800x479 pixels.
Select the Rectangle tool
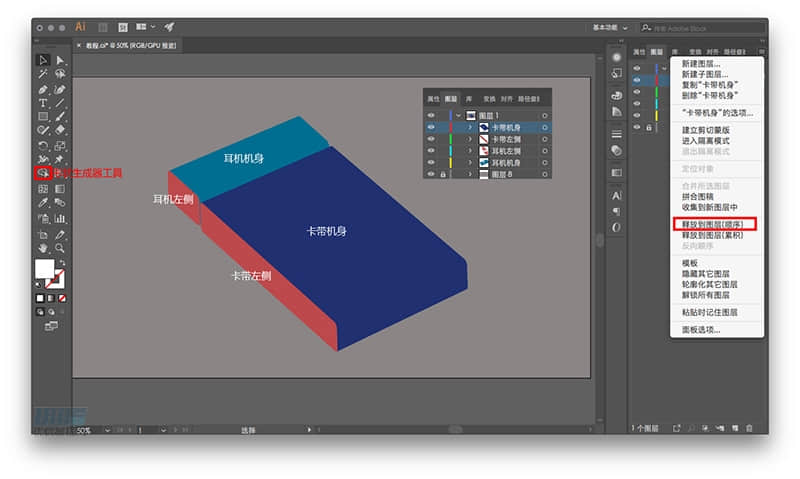click(43, 116)
